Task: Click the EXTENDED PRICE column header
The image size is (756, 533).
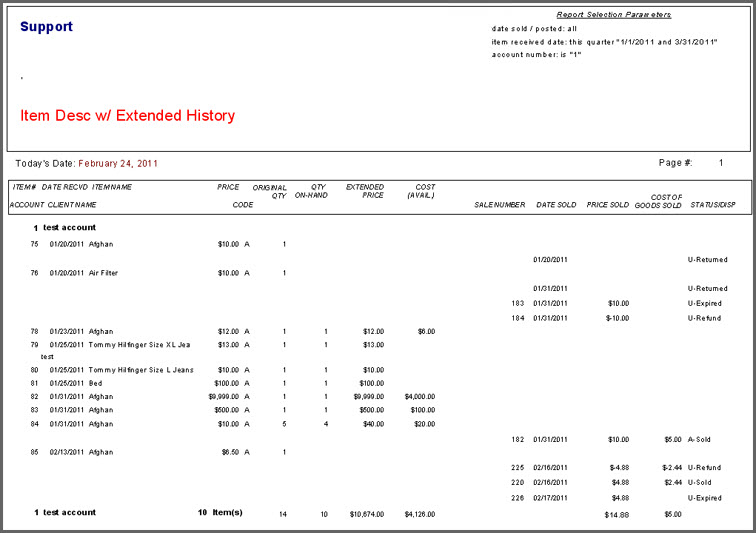Action: (365, 191)
